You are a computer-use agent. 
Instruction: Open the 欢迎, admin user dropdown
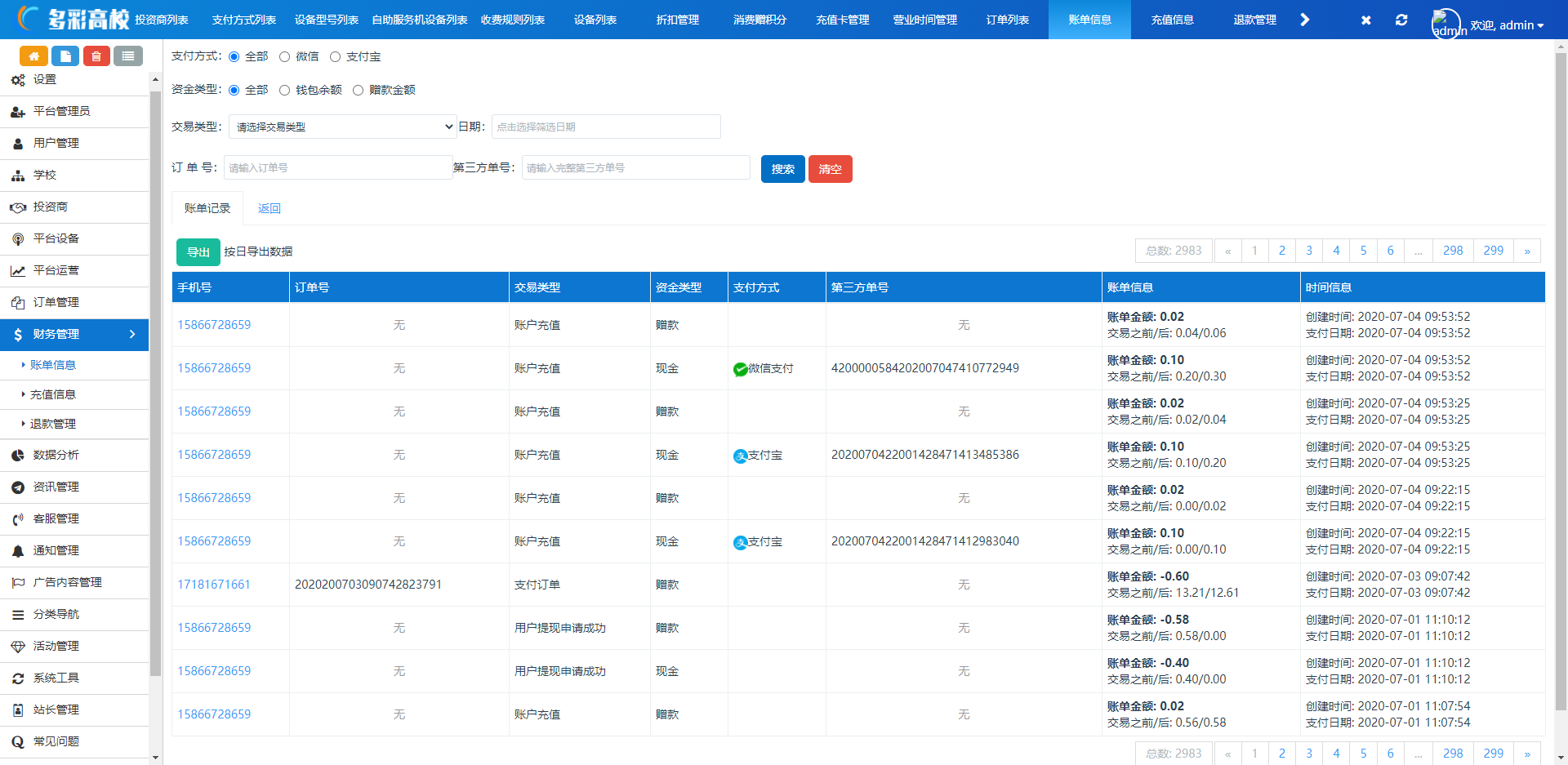pyautogui.click(x=1507, y=25)
